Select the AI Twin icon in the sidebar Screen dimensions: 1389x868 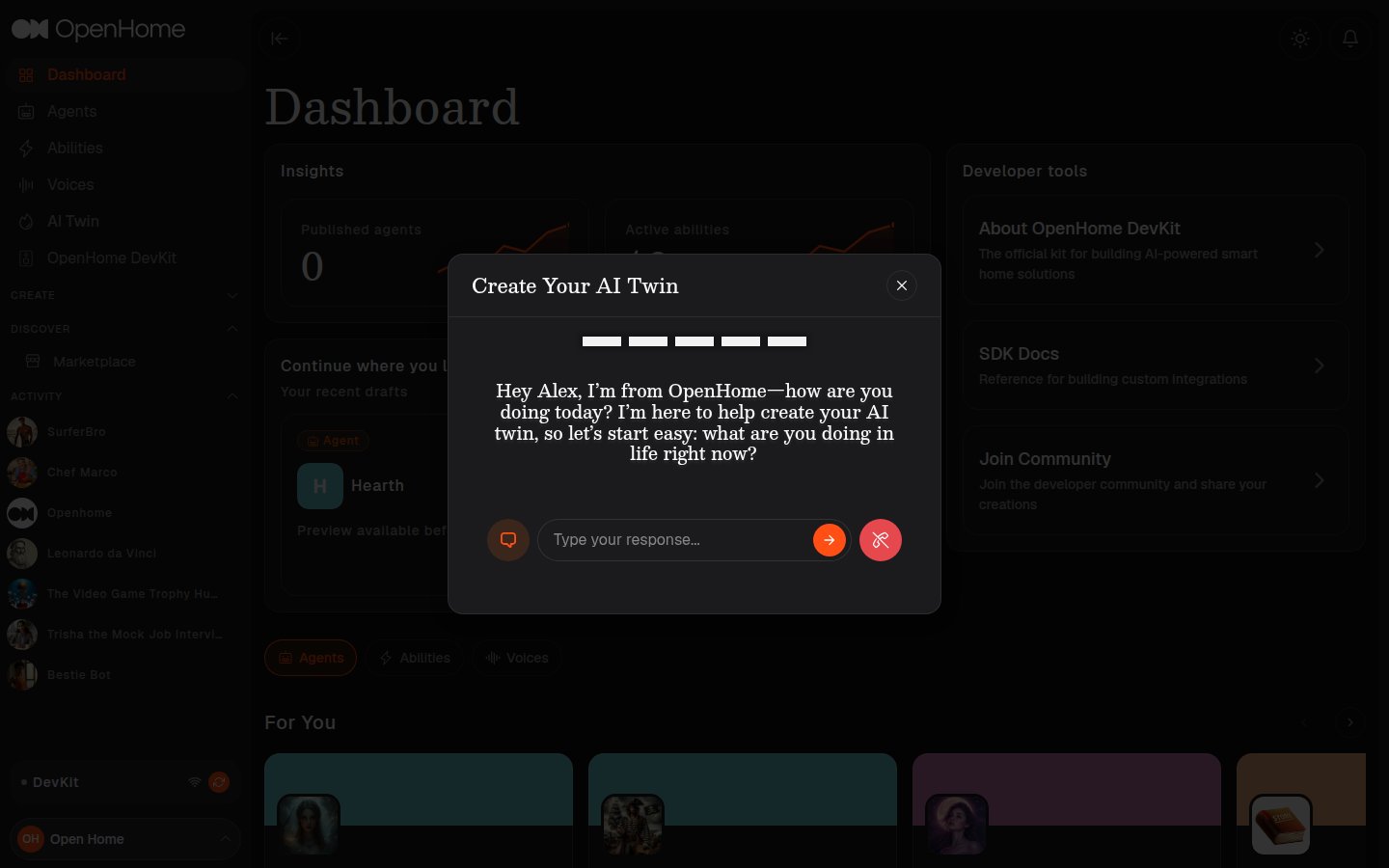26,222
